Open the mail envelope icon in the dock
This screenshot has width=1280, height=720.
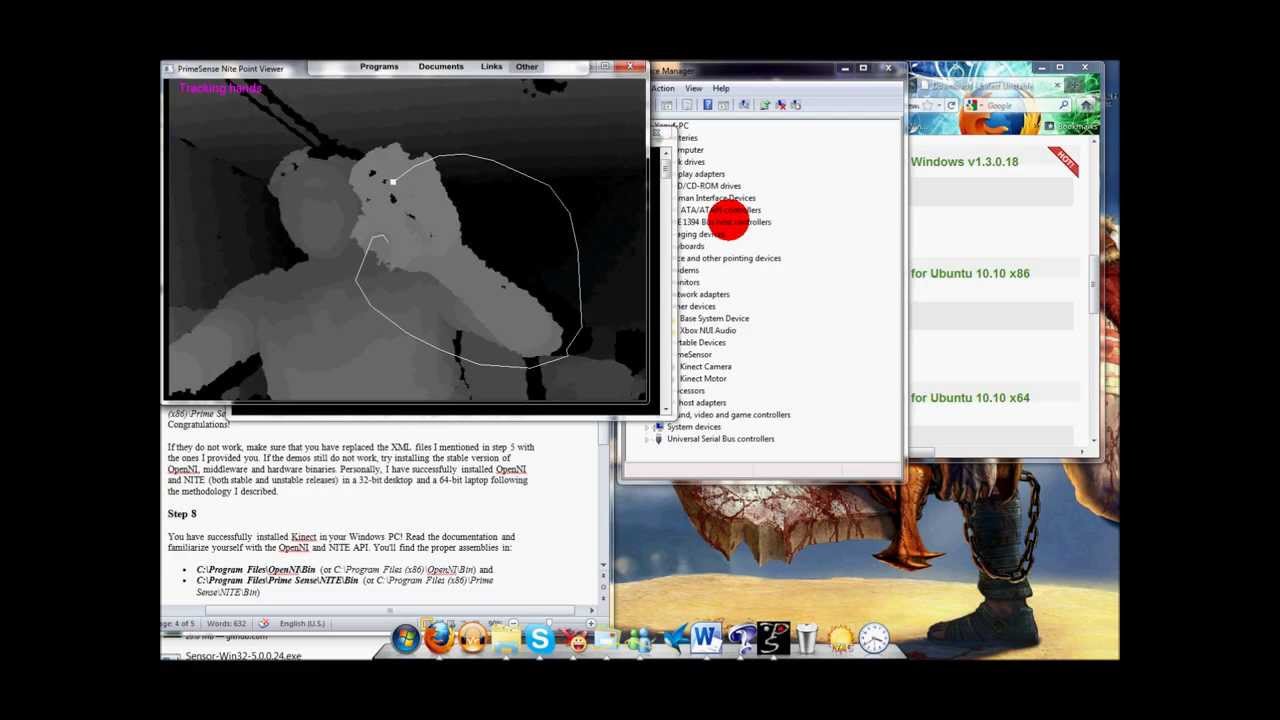pos(606,638)
